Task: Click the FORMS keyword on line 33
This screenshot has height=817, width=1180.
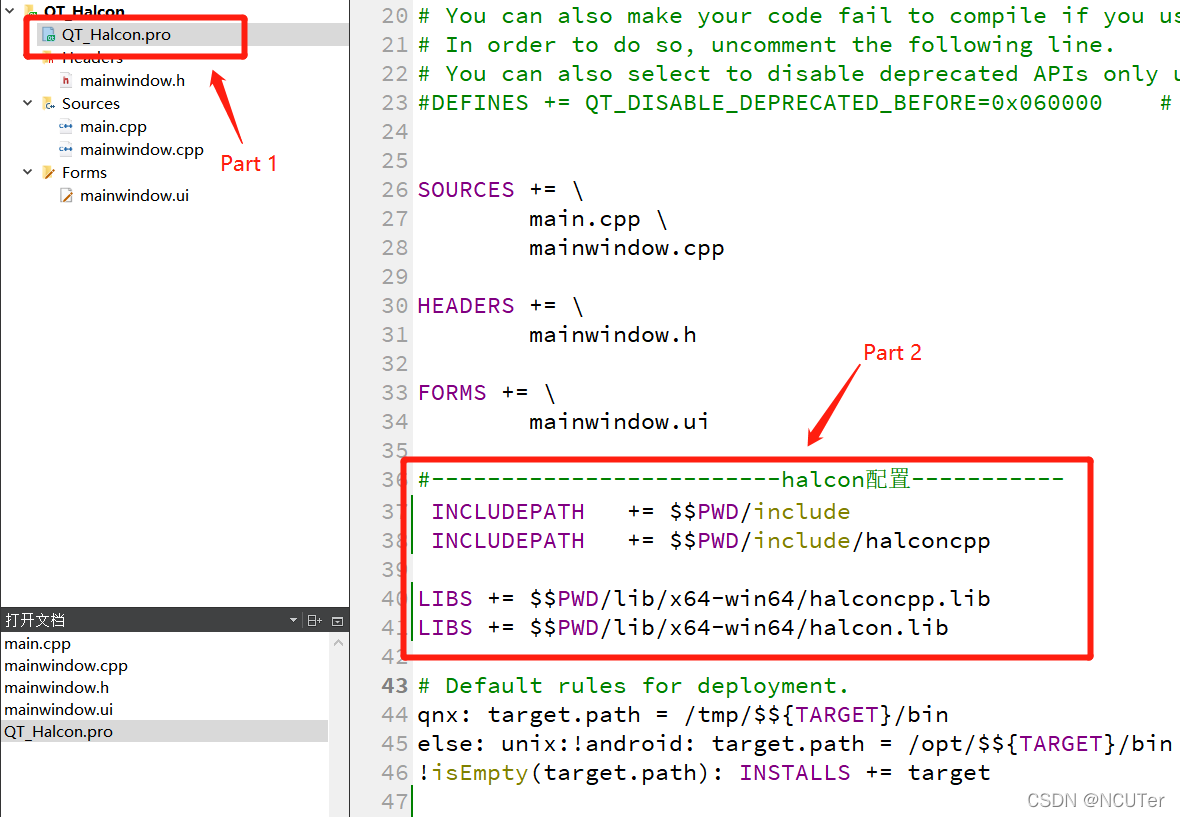Action: click(452, 393)
